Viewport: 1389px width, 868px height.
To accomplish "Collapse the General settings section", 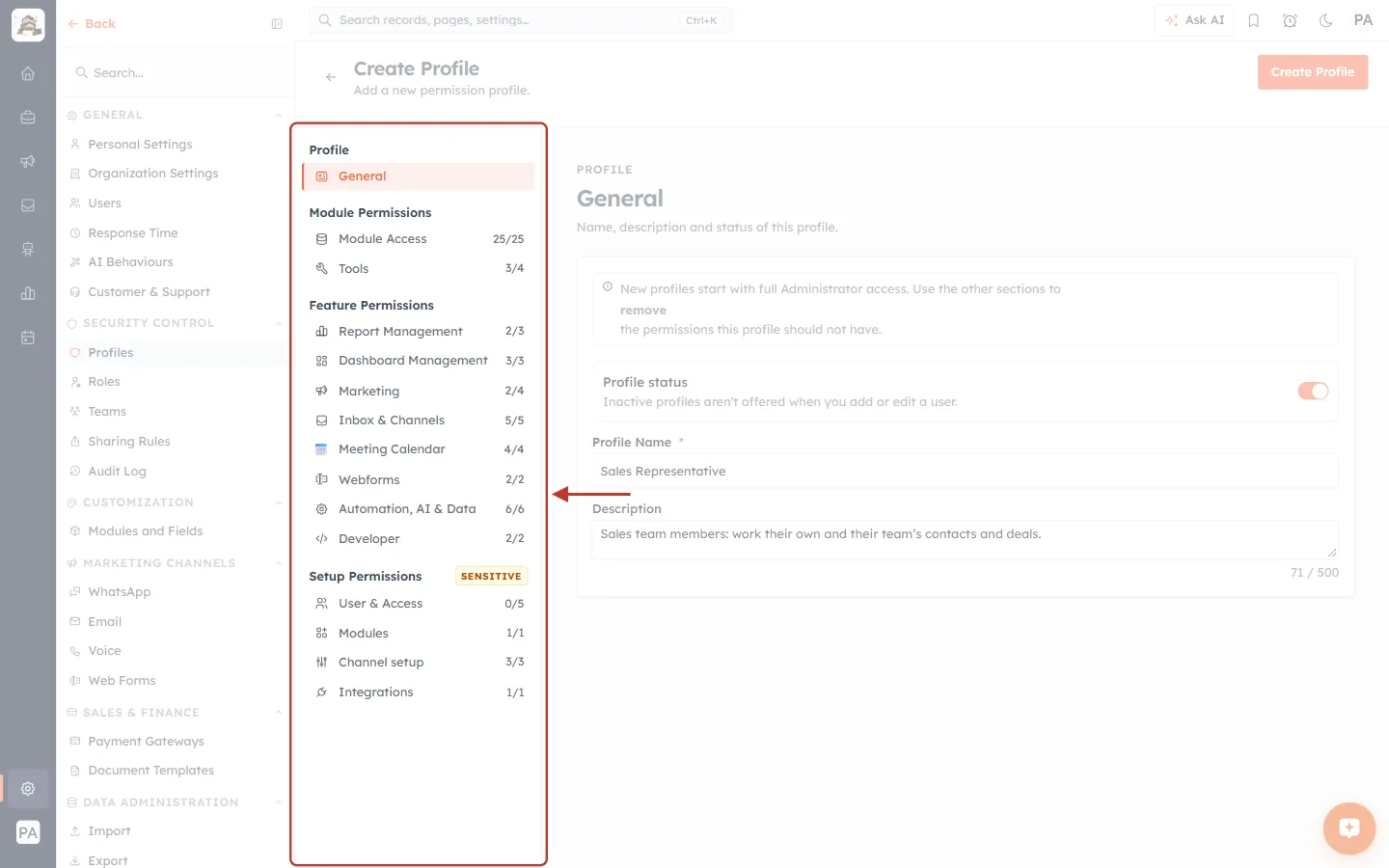I will pos(279,115).
